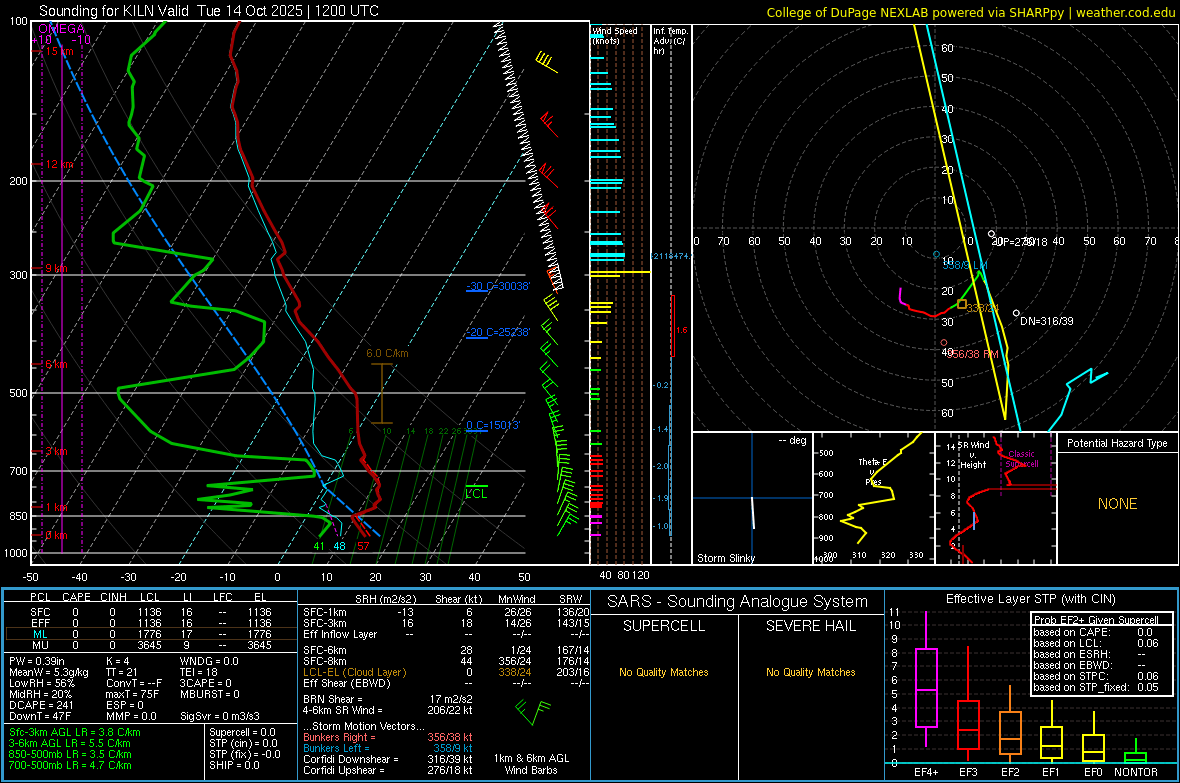Click the '0 C=15013'' level label
This screenshot has height=783, width=1180.
(493, 425)
